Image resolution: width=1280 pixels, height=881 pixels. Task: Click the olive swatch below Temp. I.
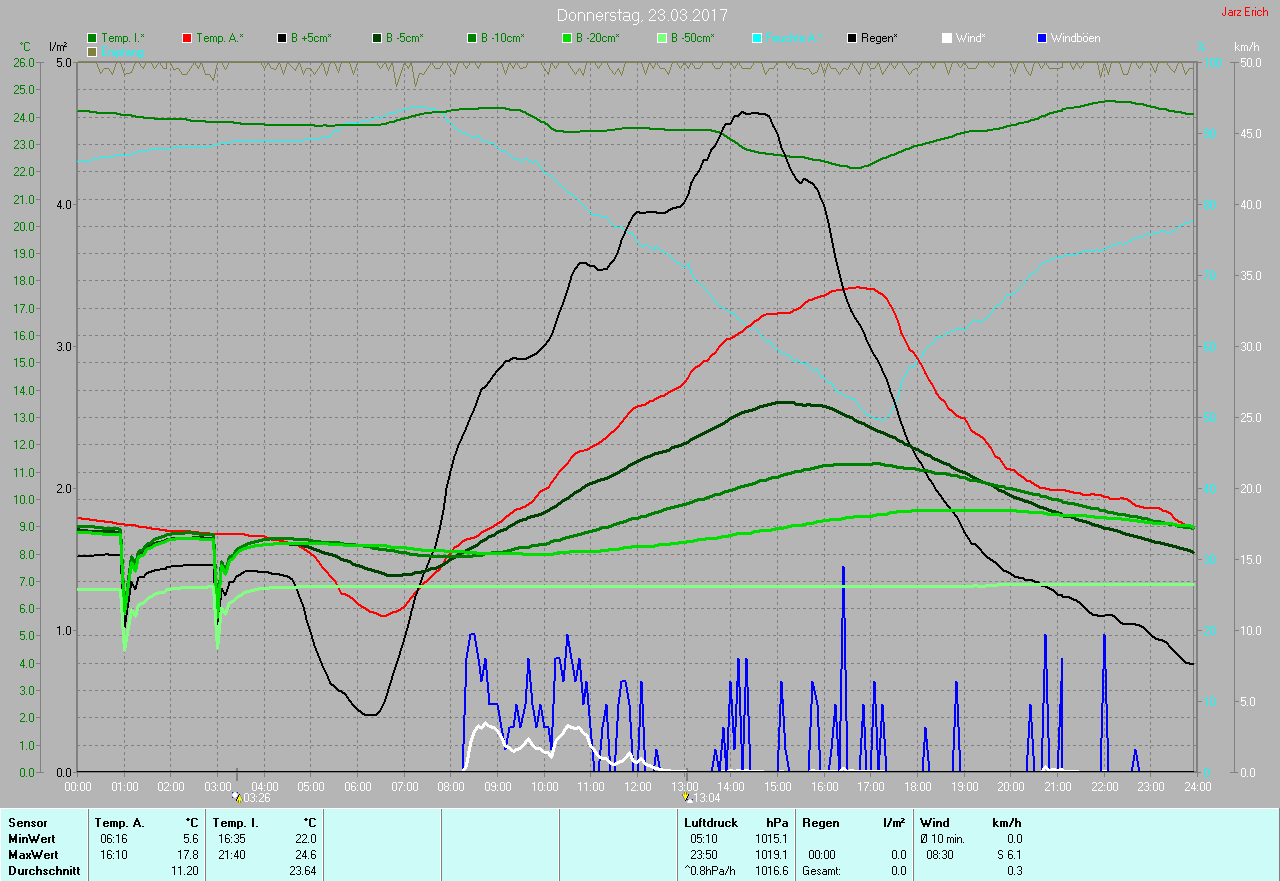point(93,51)
